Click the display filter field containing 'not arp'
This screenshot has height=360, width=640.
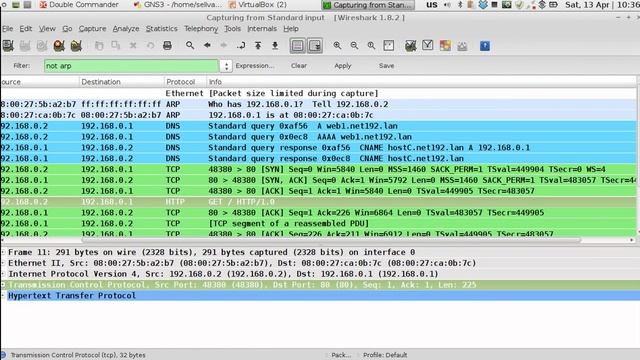coord(131,66)
